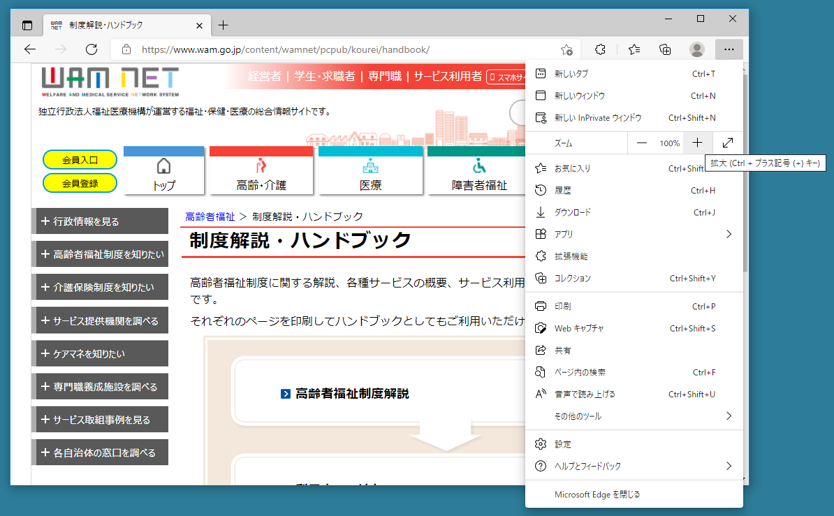Click the 会員入口 yellow button
The height and width of the screenshot is (516, 834).
click(x=80, y=160)
